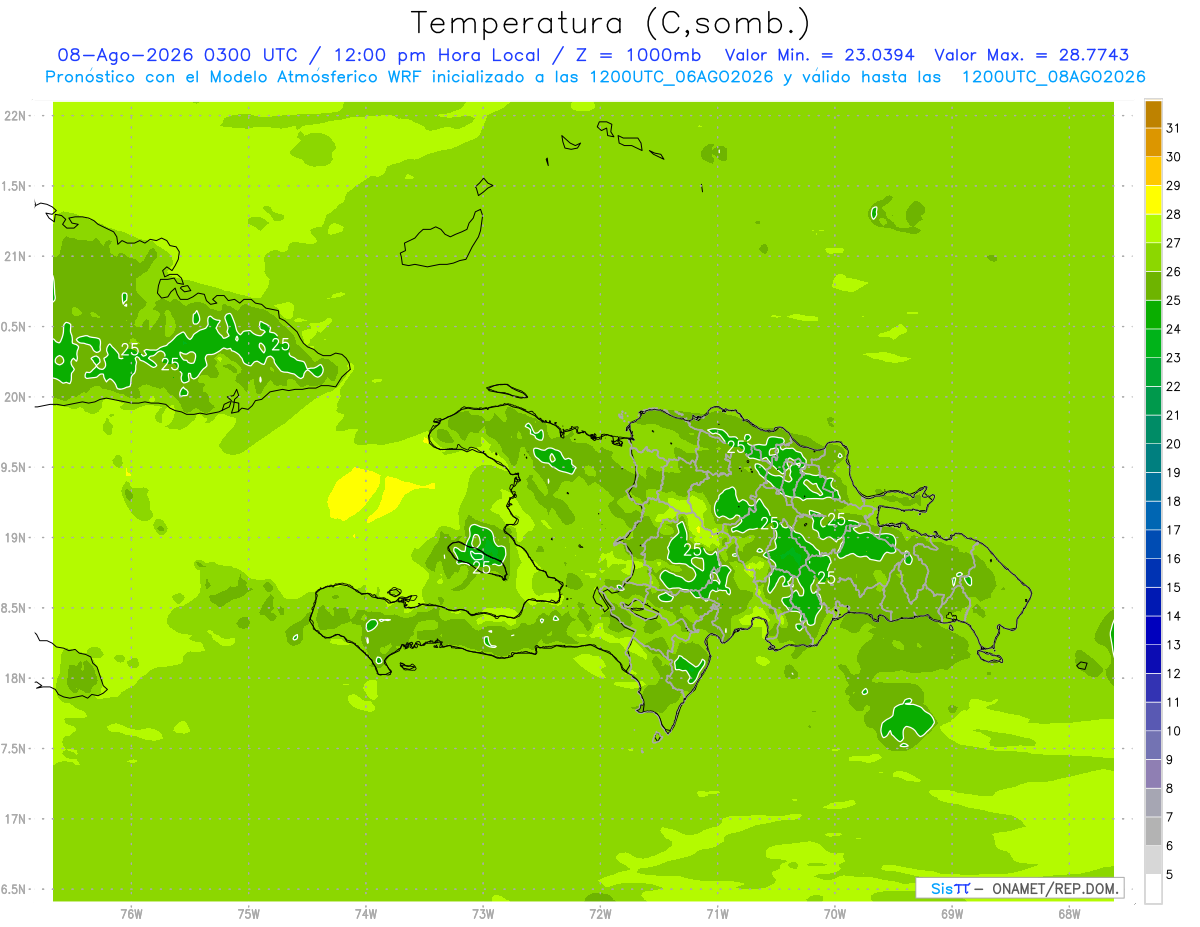Click the "20" legend label
Viewport: 1200px width, 927px height.
point(1174,443)
